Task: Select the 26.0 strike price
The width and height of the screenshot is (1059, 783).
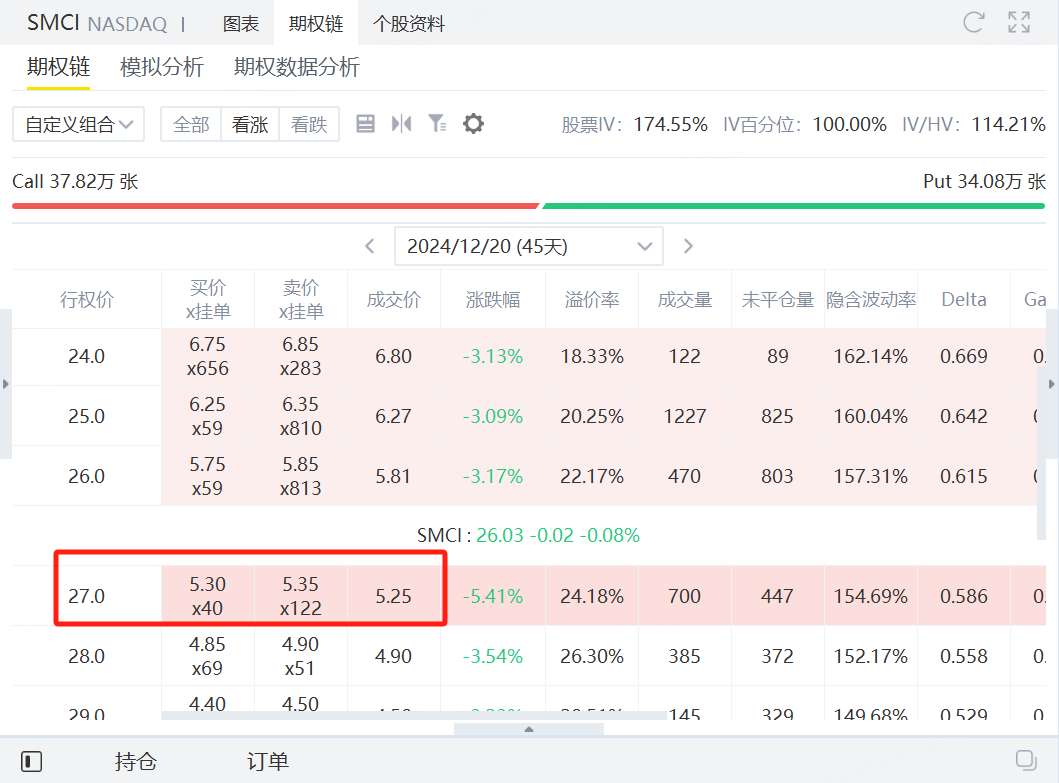Action: [x=86, y=476]
